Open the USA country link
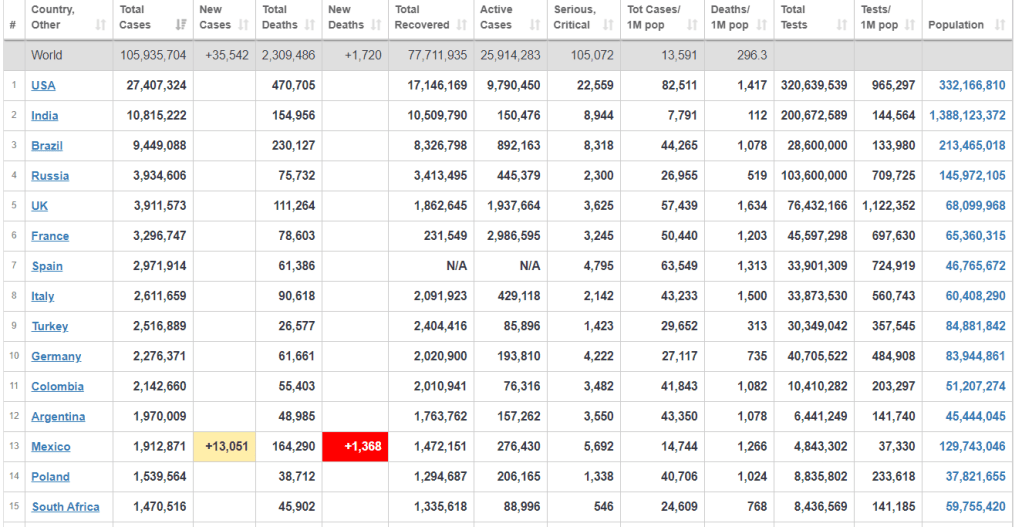This screenshot has width=1022, height=527. pyautogui.click(x=43, y=86)
